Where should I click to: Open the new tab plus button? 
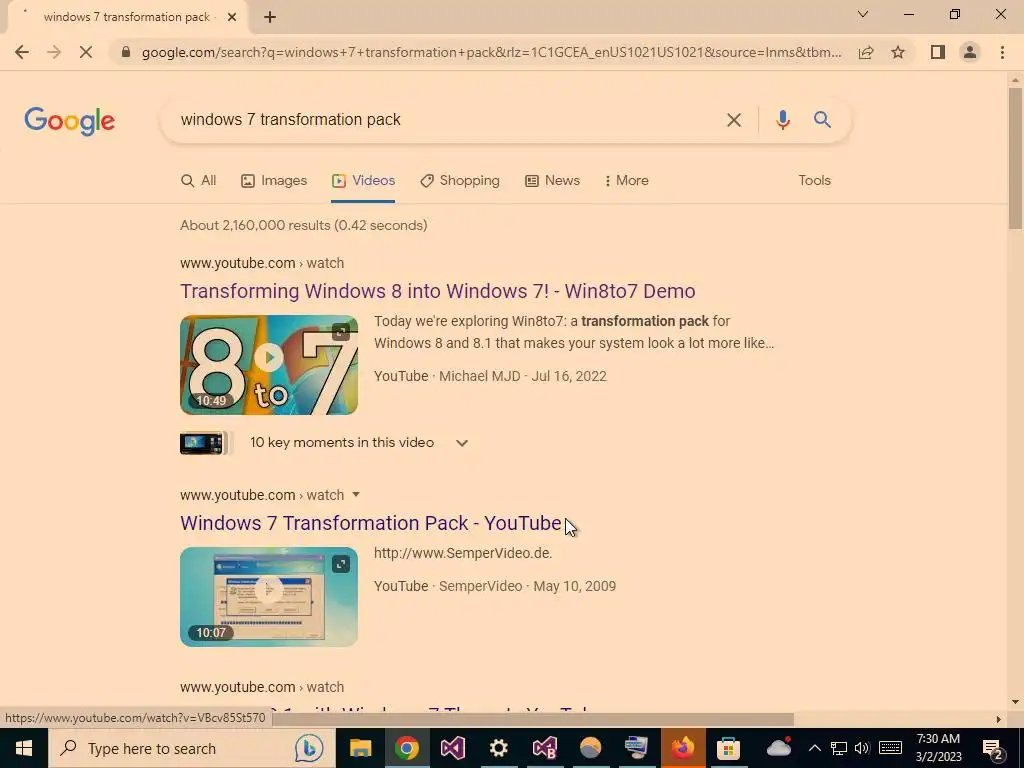270,18
